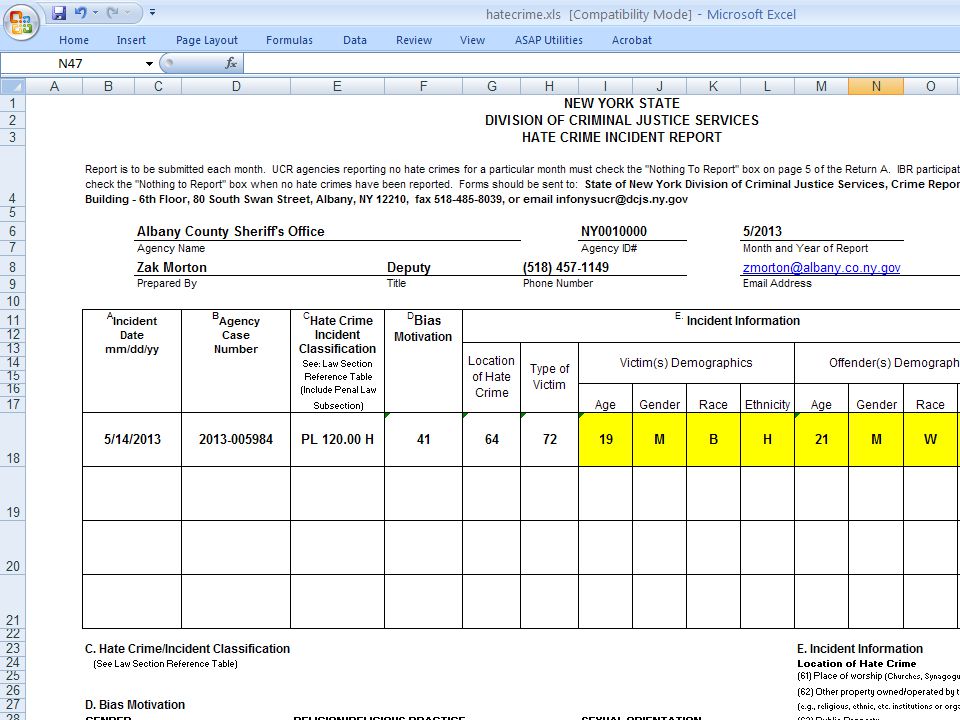The image size is (960, 720).
Task: Select column header E
Action: (x=337, y=86)
